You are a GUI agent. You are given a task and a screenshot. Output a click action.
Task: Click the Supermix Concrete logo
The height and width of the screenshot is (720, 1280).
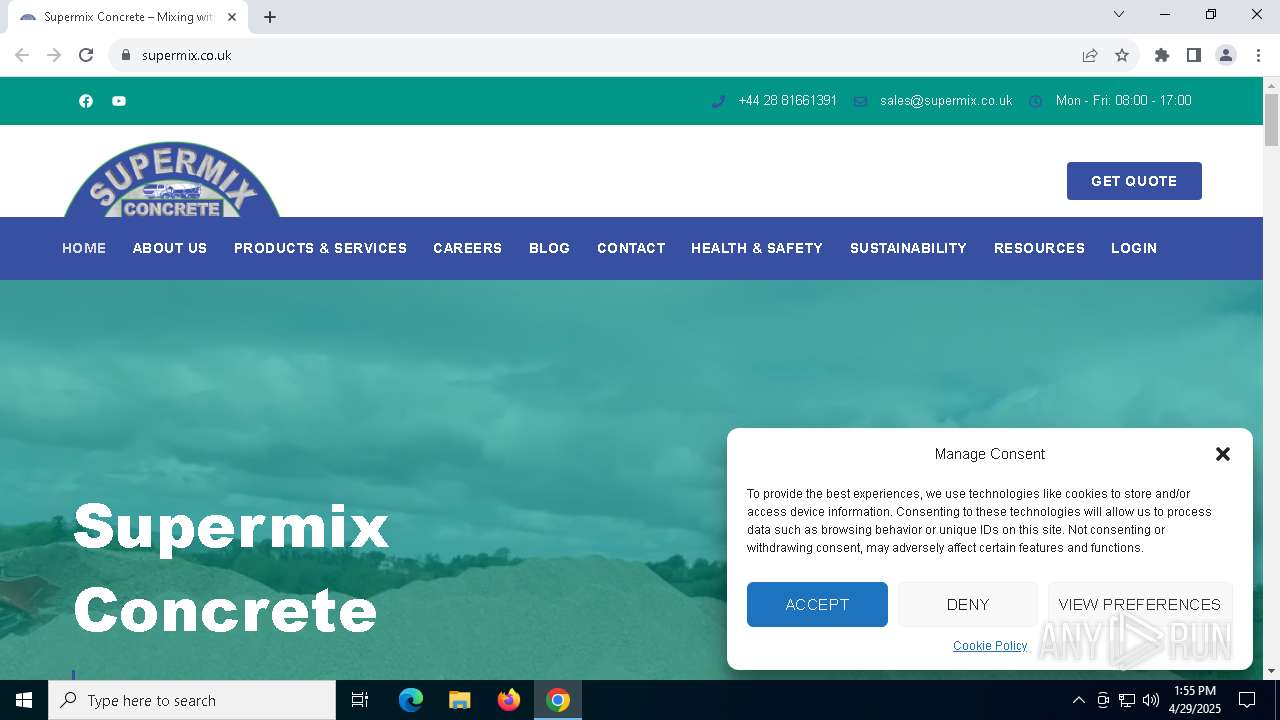172,179
